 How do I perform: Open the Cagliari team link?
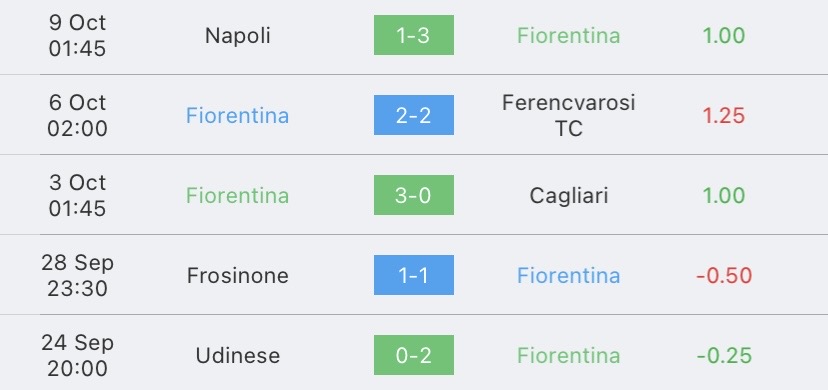tap(569, 195)
